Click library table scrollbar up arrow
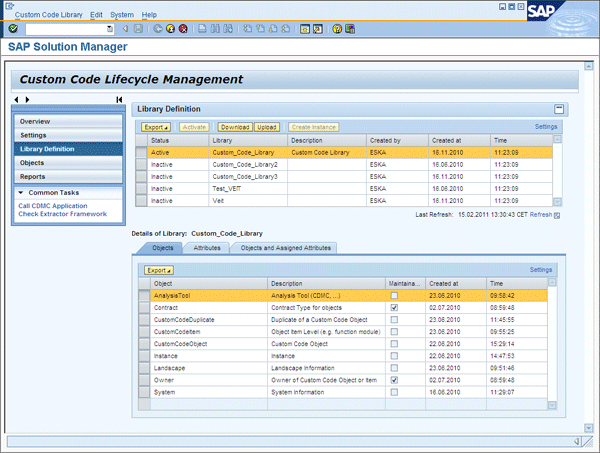 (x=558, y=139)
